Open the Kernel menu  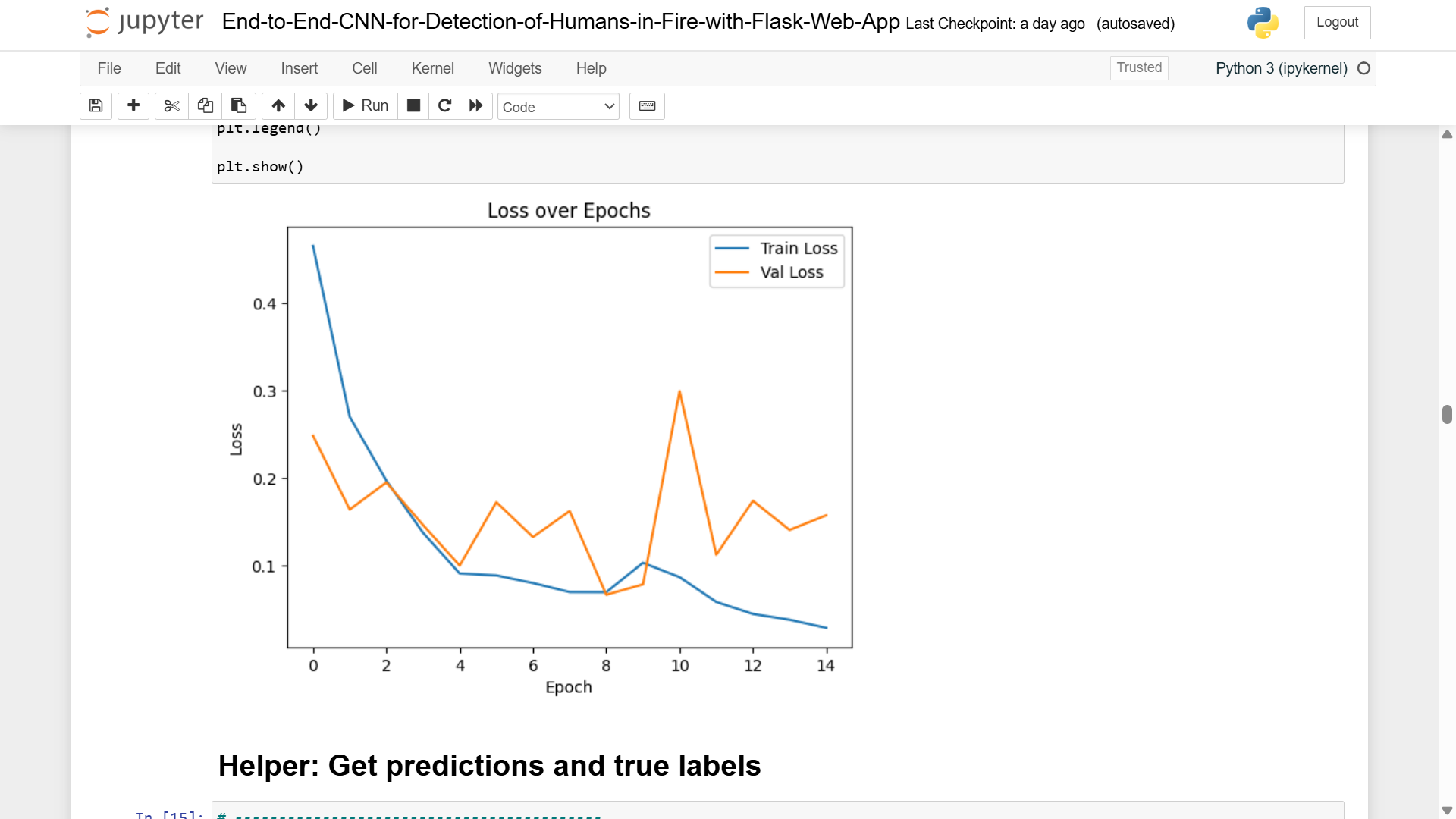click(x=432, y=68)
